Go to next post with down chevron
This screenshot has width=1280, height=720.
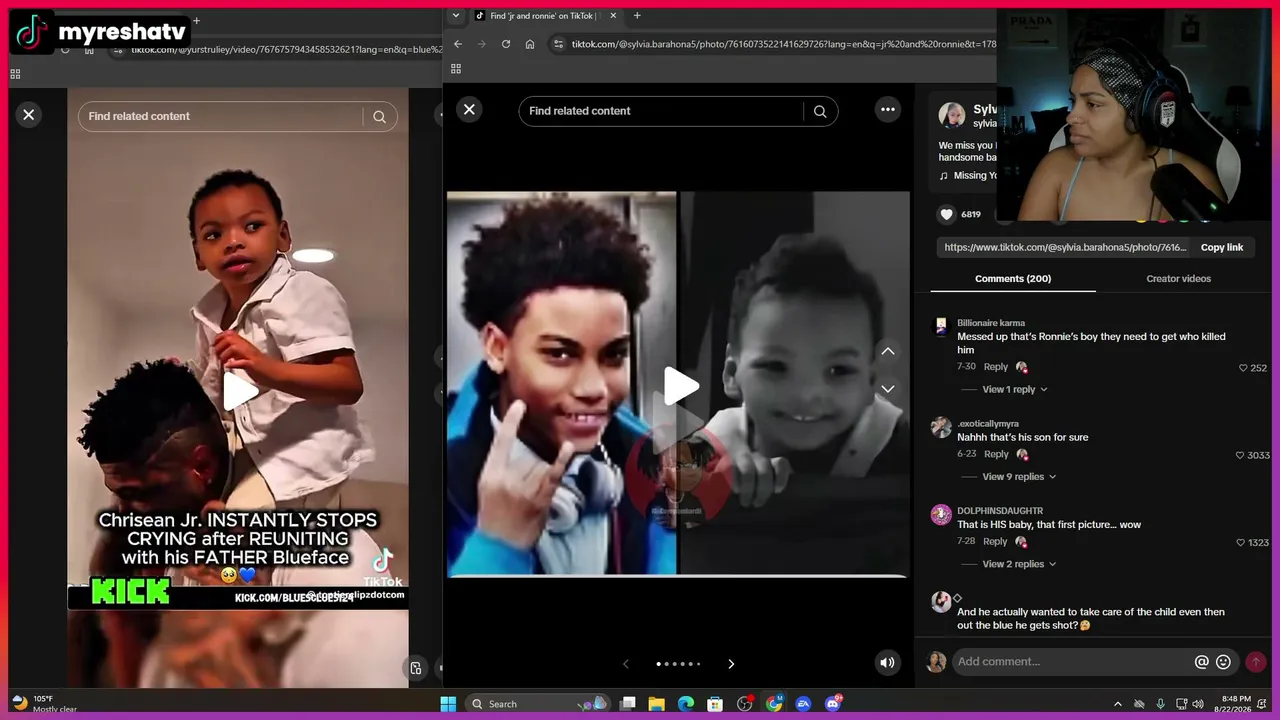[x=887, y=389]
